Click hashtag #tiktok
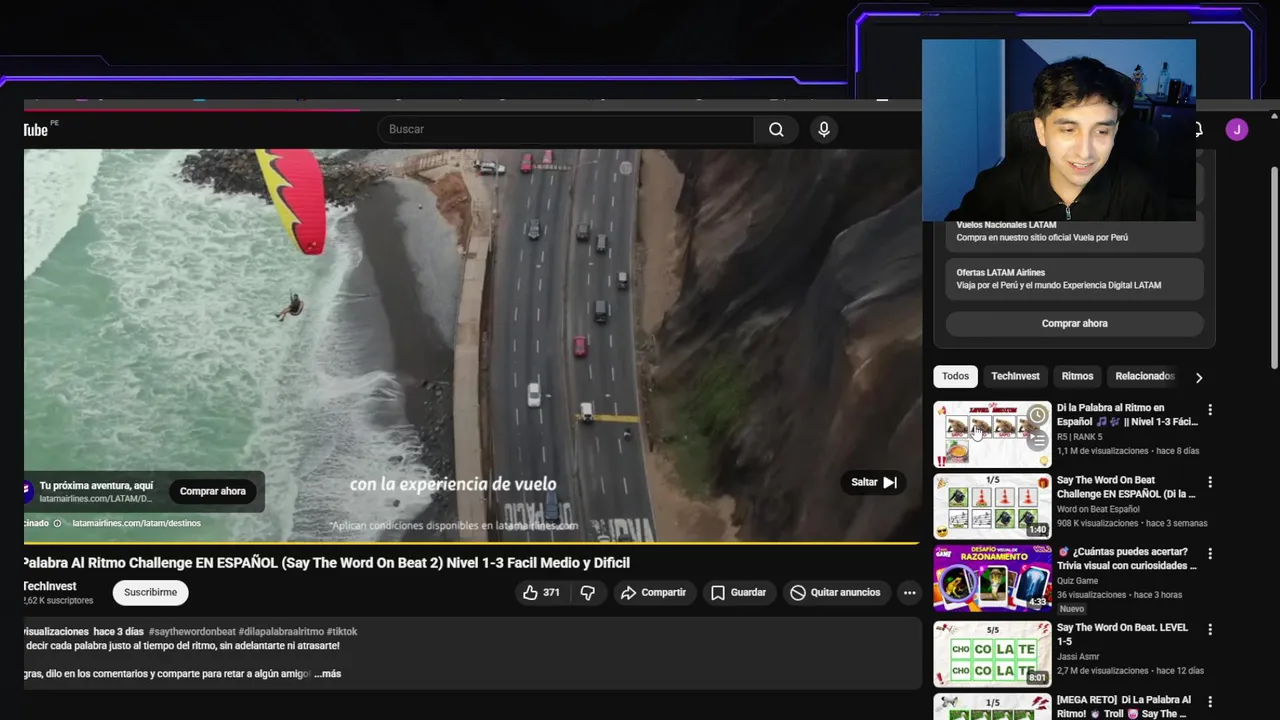The width and height of the screenshot is (1280, 720). coord(341,632)
